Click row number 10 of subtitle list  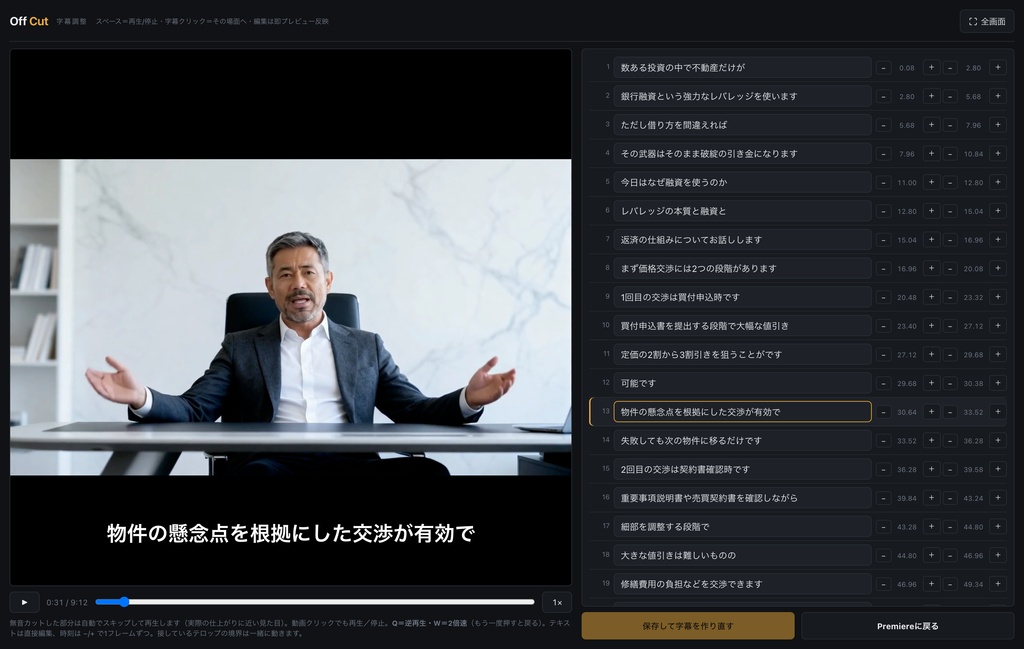pos(605,325)
